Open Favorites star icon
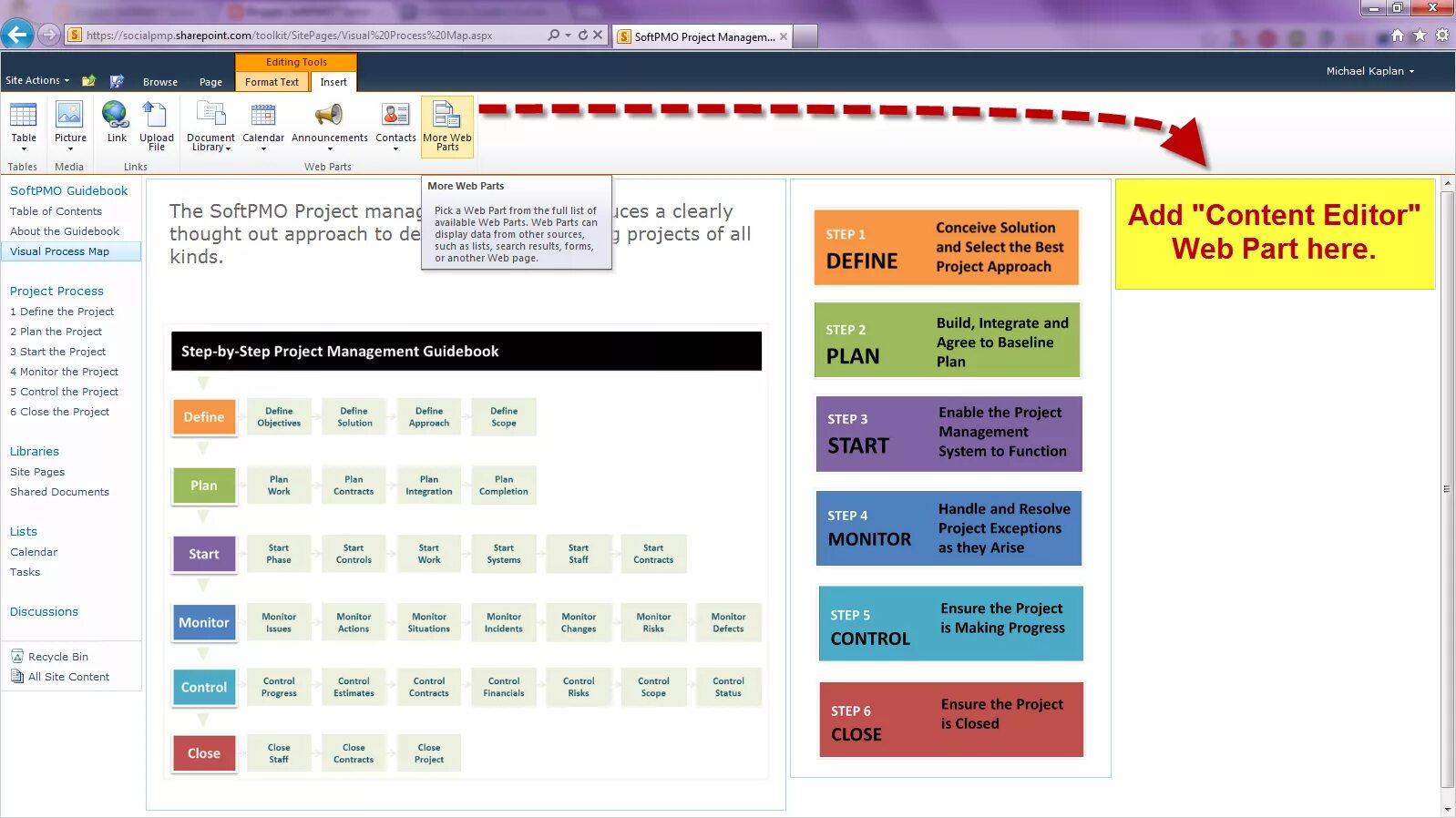1456x818 pixels. pos(1420,36)
